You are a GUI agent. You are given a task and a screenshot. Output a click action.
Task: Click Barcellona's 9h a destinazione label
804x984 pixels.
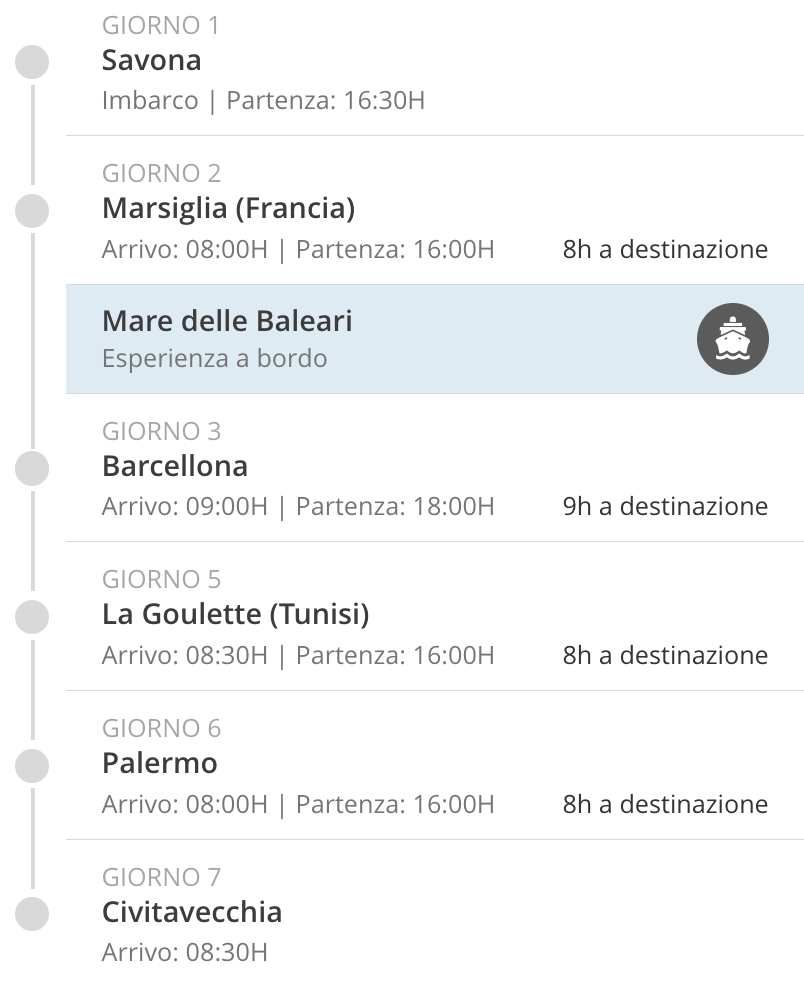pos(665,506)
